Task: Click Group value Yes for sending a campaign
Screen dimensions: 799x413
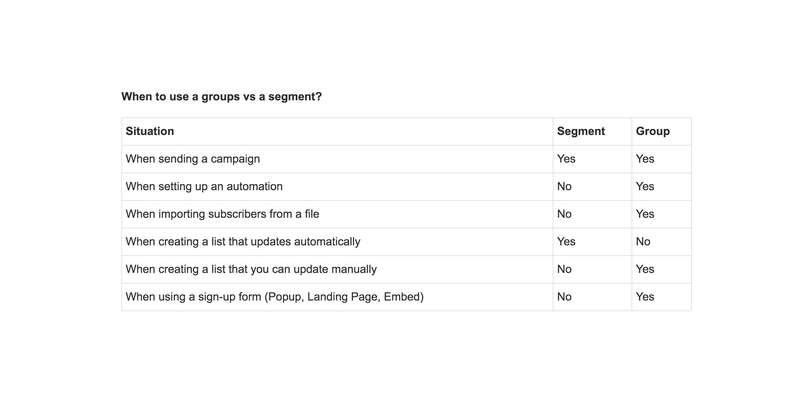Action: click(645, 159)
